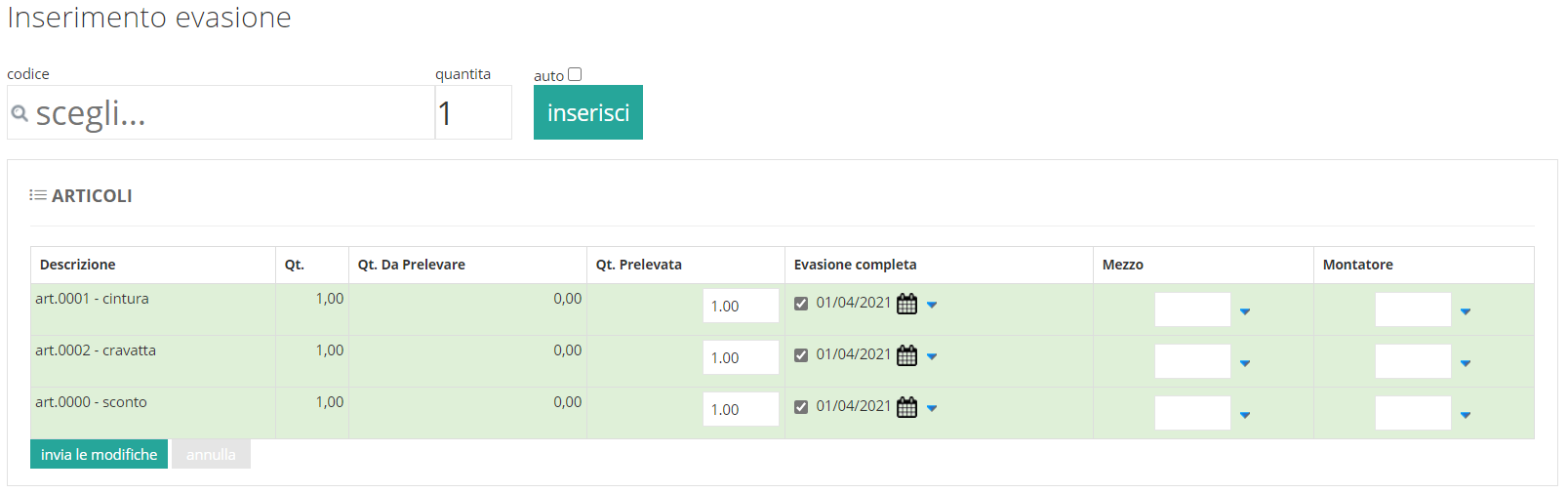Uncheck evasione completa for art.0002 cravatta
The image size is (1568, 494).
(801, 355)
